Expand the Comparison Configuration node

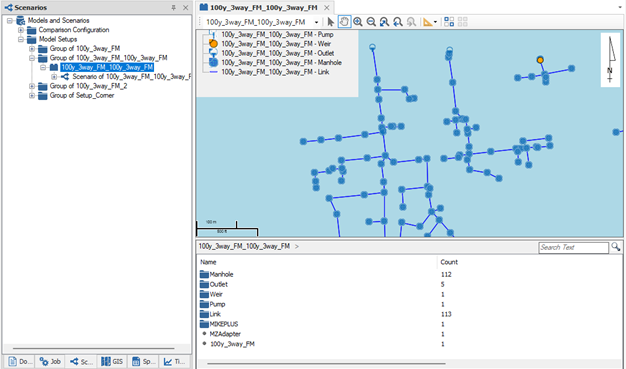21,30
